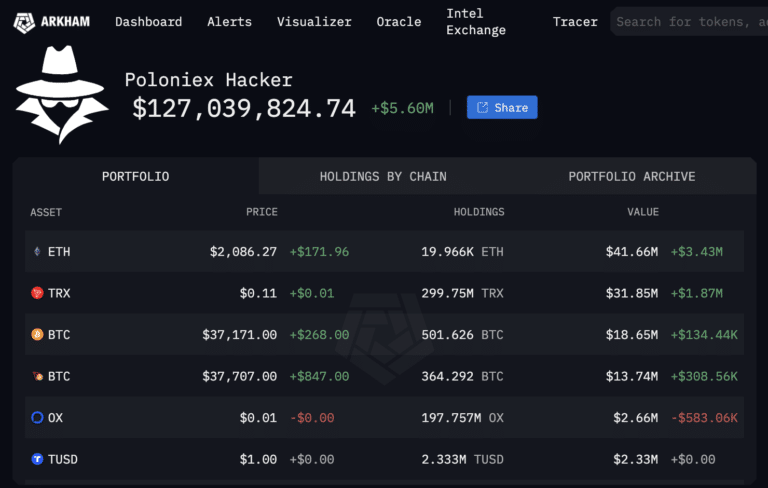The image size is (768, 488).
Task: Click the OX asset name
Action: [55, 418]
